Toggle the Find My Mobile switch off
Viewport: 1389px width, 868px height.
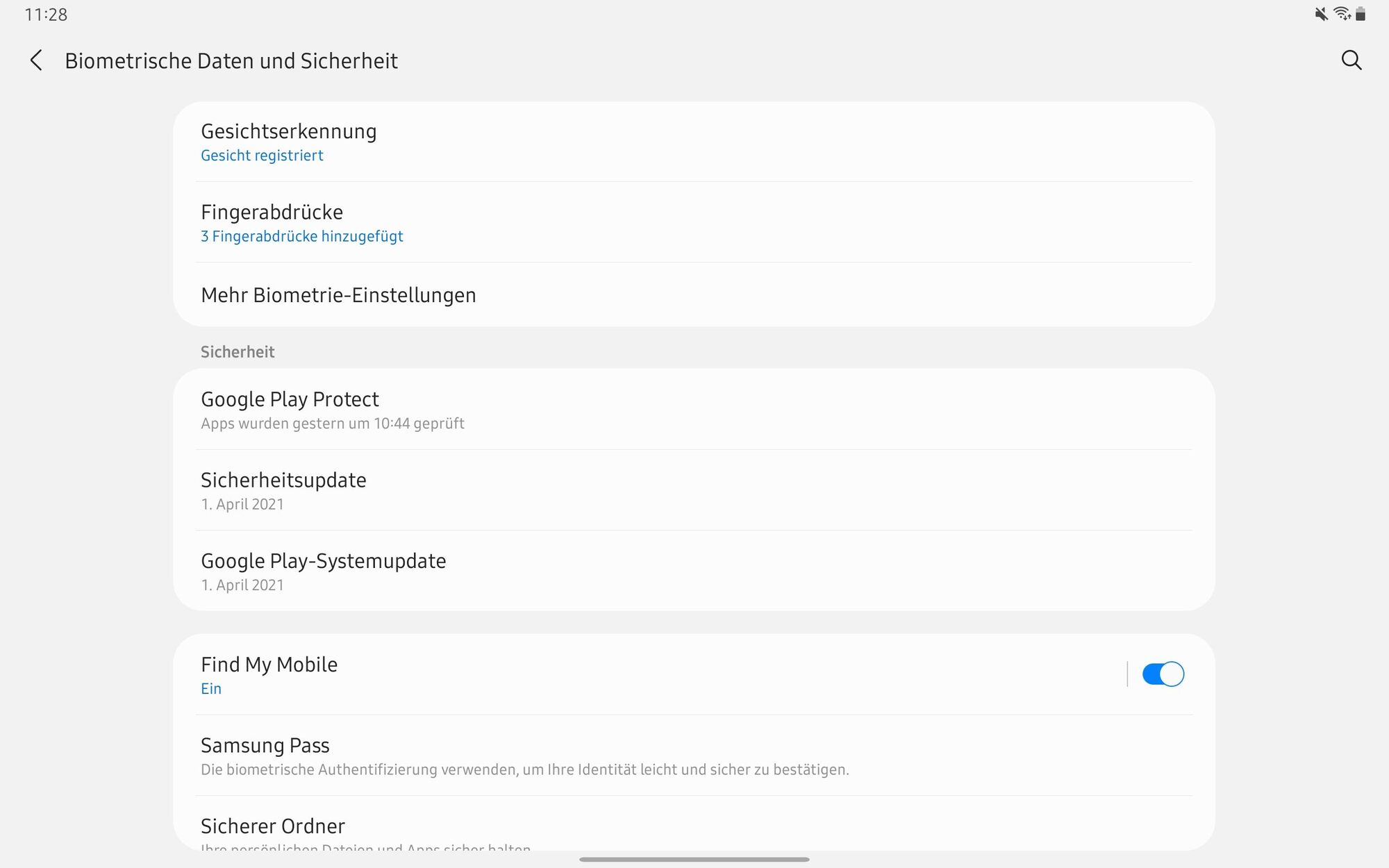(x=1163, y=674)
